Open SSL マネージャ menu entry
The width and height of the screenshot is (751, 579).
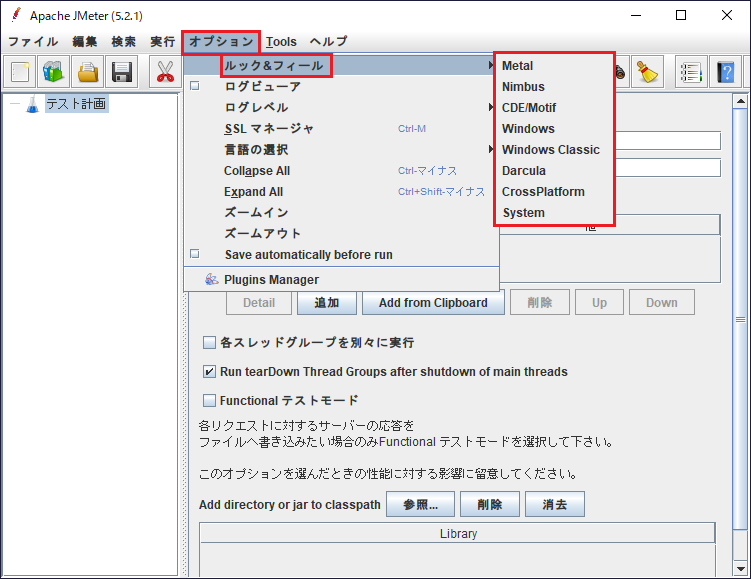pos(339,128)
